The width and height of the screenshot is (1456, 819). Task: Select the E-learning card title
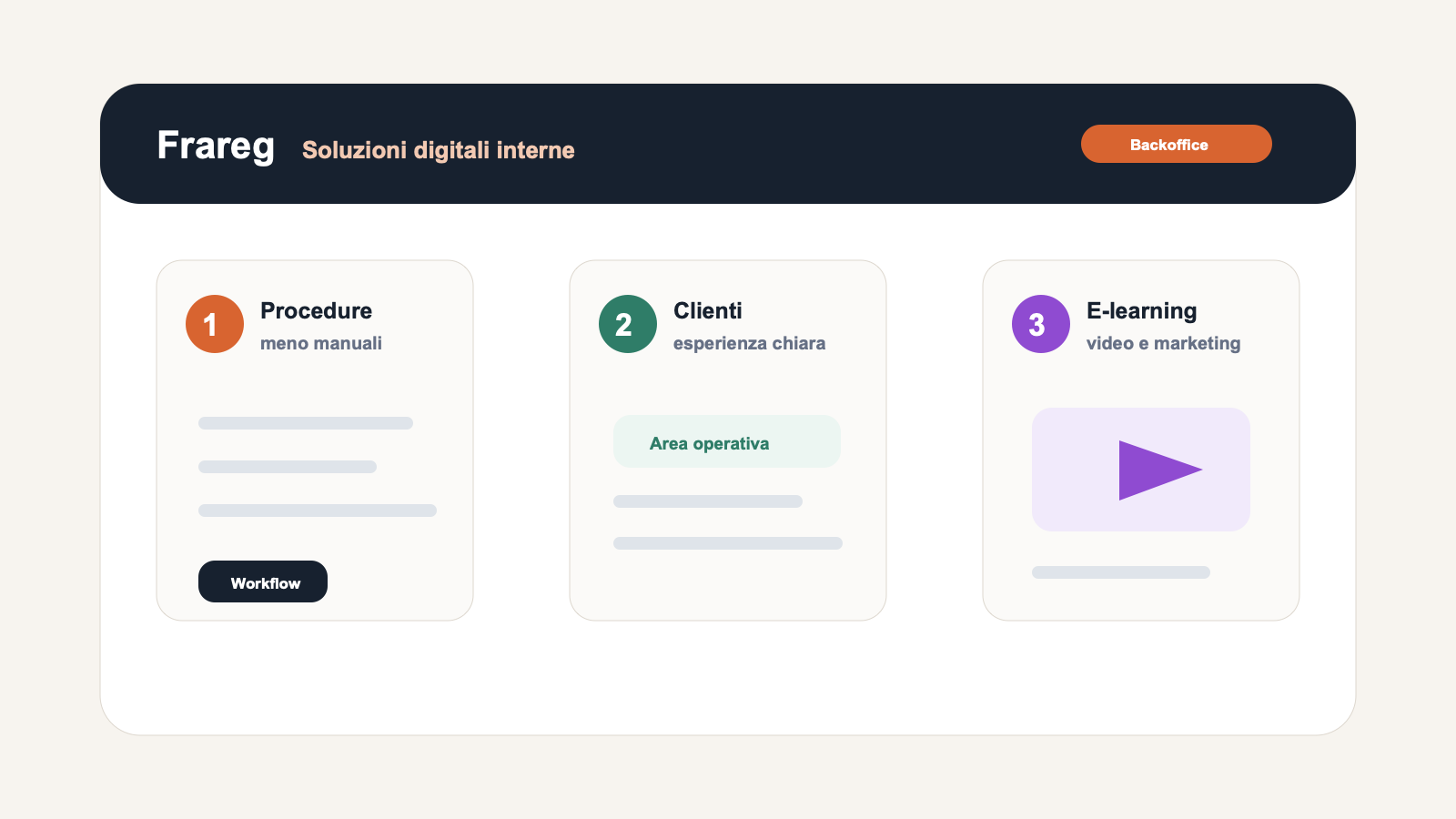coord(1142,311)
